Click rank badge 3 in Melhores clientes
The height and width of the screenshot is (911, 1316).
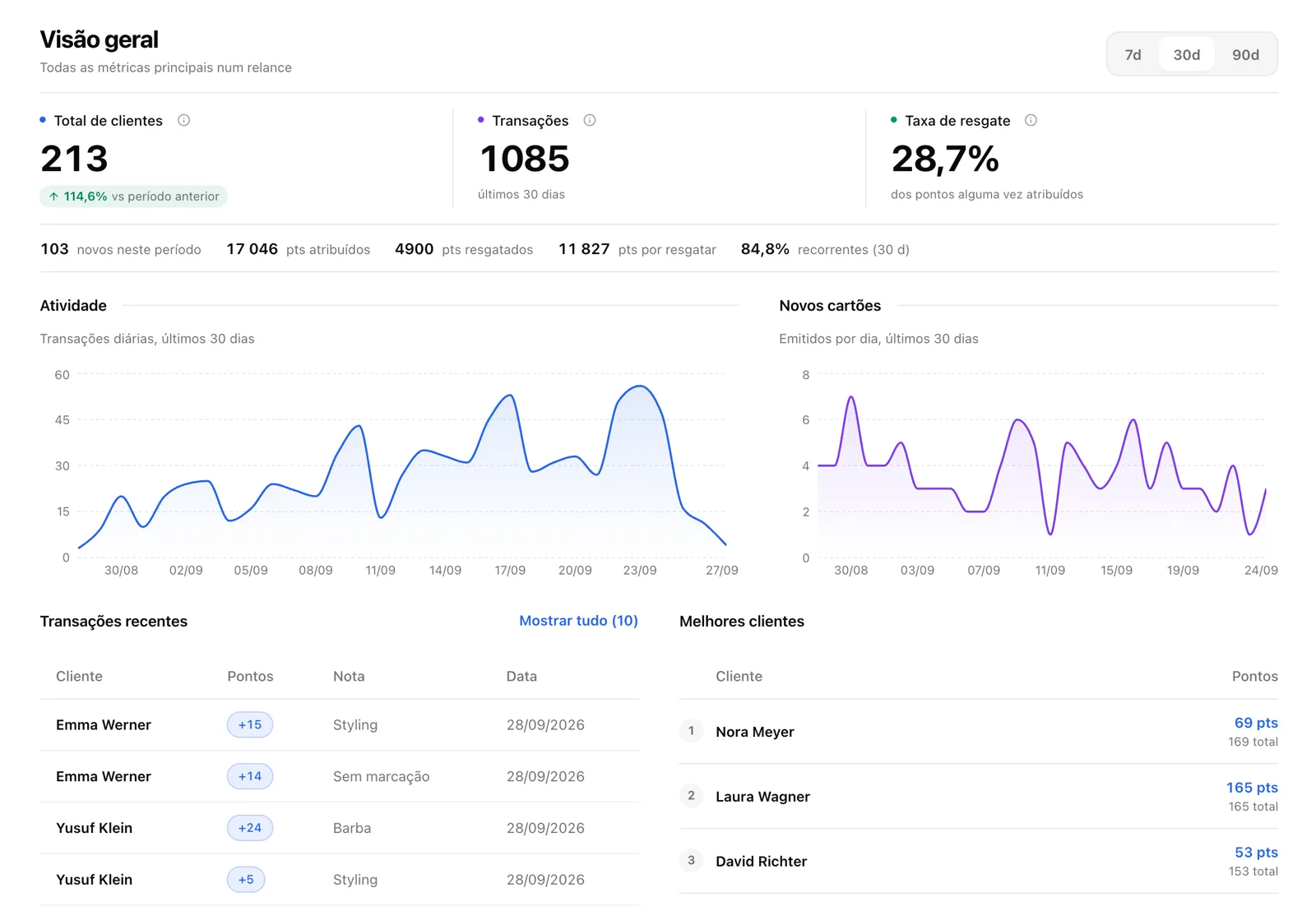point(691,861)
